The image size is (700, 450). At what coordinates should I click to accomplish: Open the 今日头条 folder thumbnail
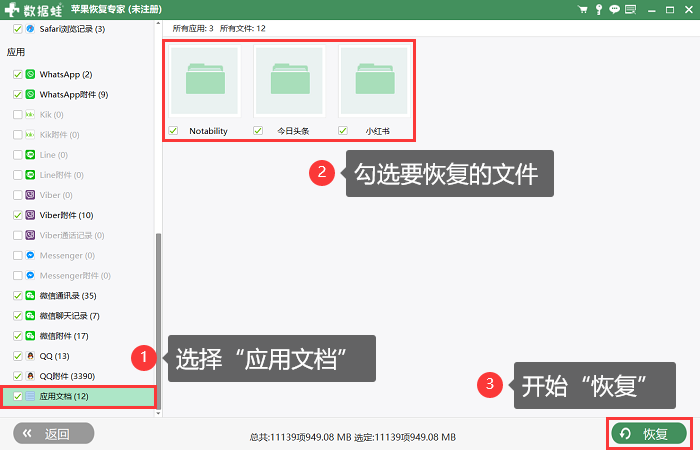pos(289,81)
